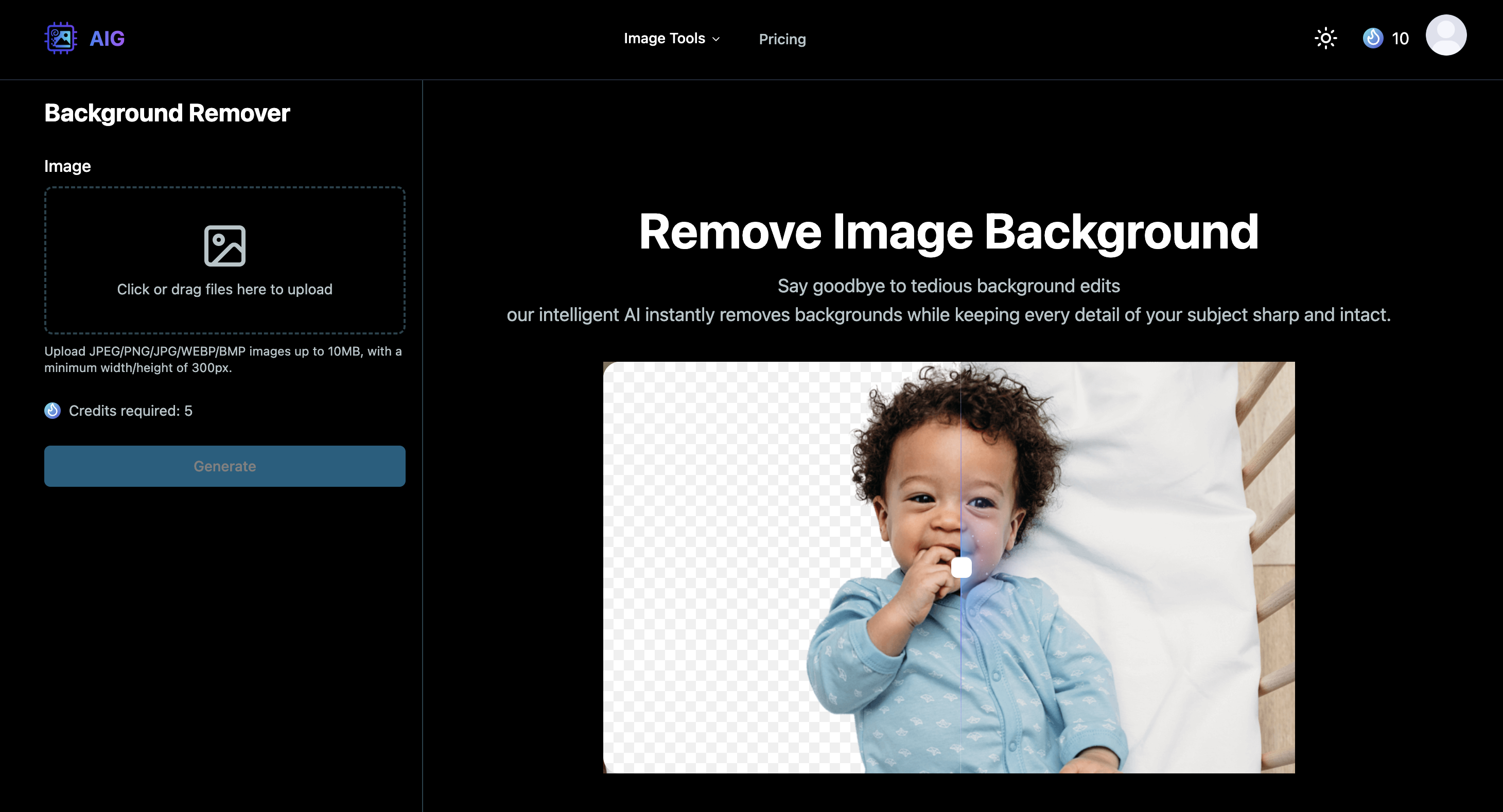Select Image Tools in the navigation
Viewport: 1503px width, 812px height.
[665, 39]
